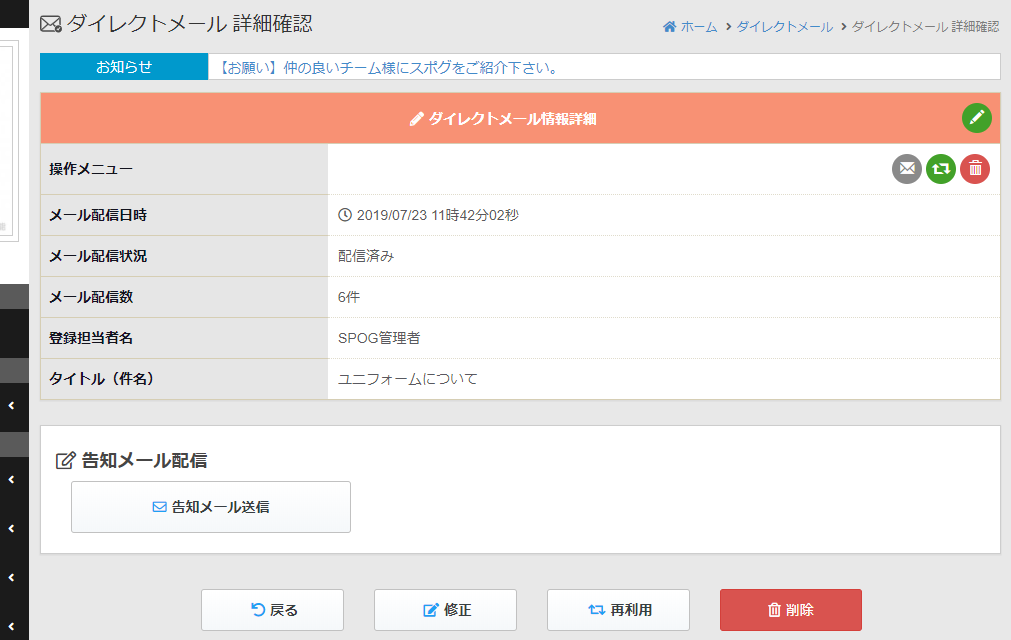
Task: Click the envelope icon beside the page title
Action: tap(50, 25)
